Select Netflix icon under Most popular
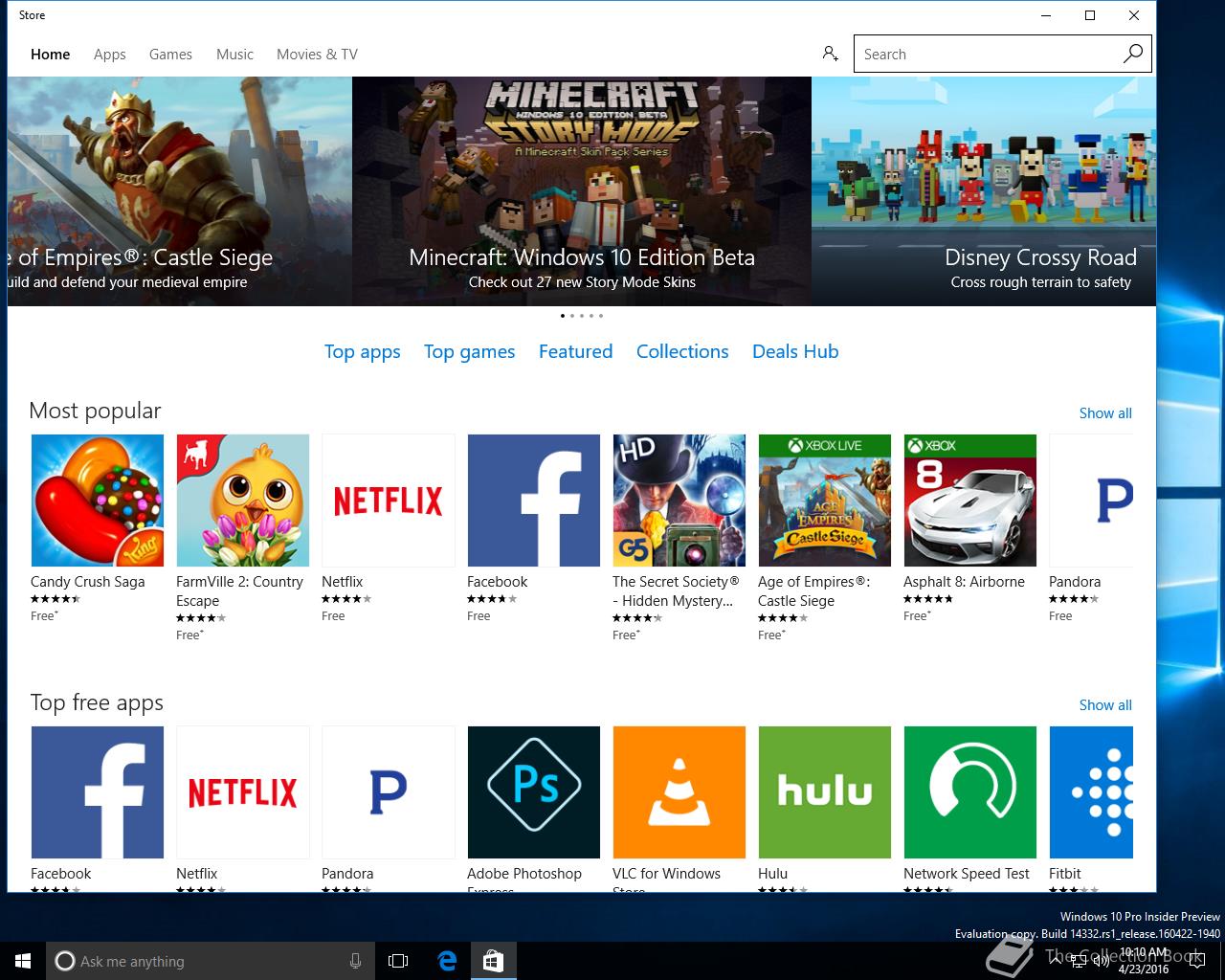 pyautogui.click(x=389, y=501)
